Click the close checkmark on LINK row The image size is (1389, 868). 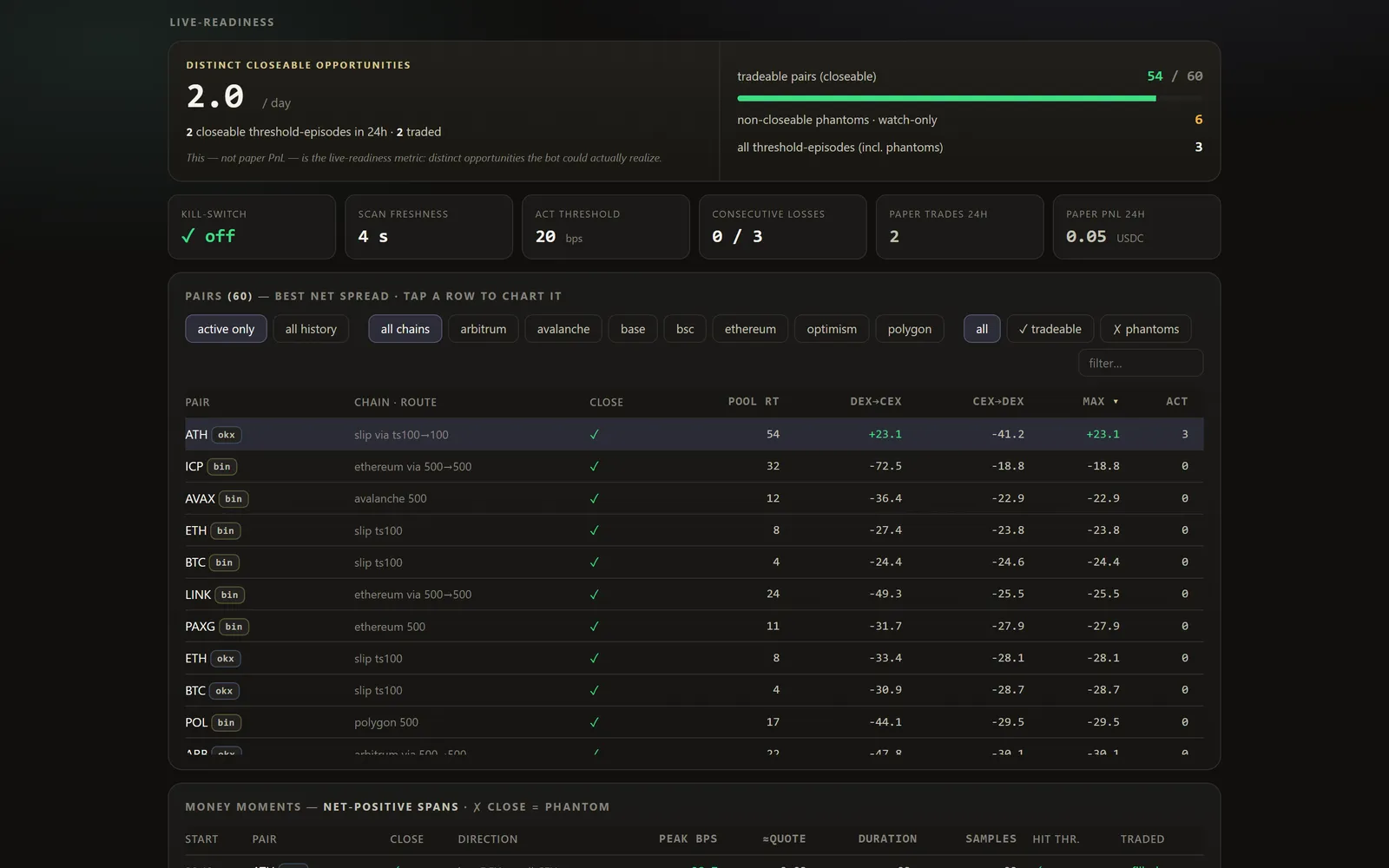pos(595,595)
